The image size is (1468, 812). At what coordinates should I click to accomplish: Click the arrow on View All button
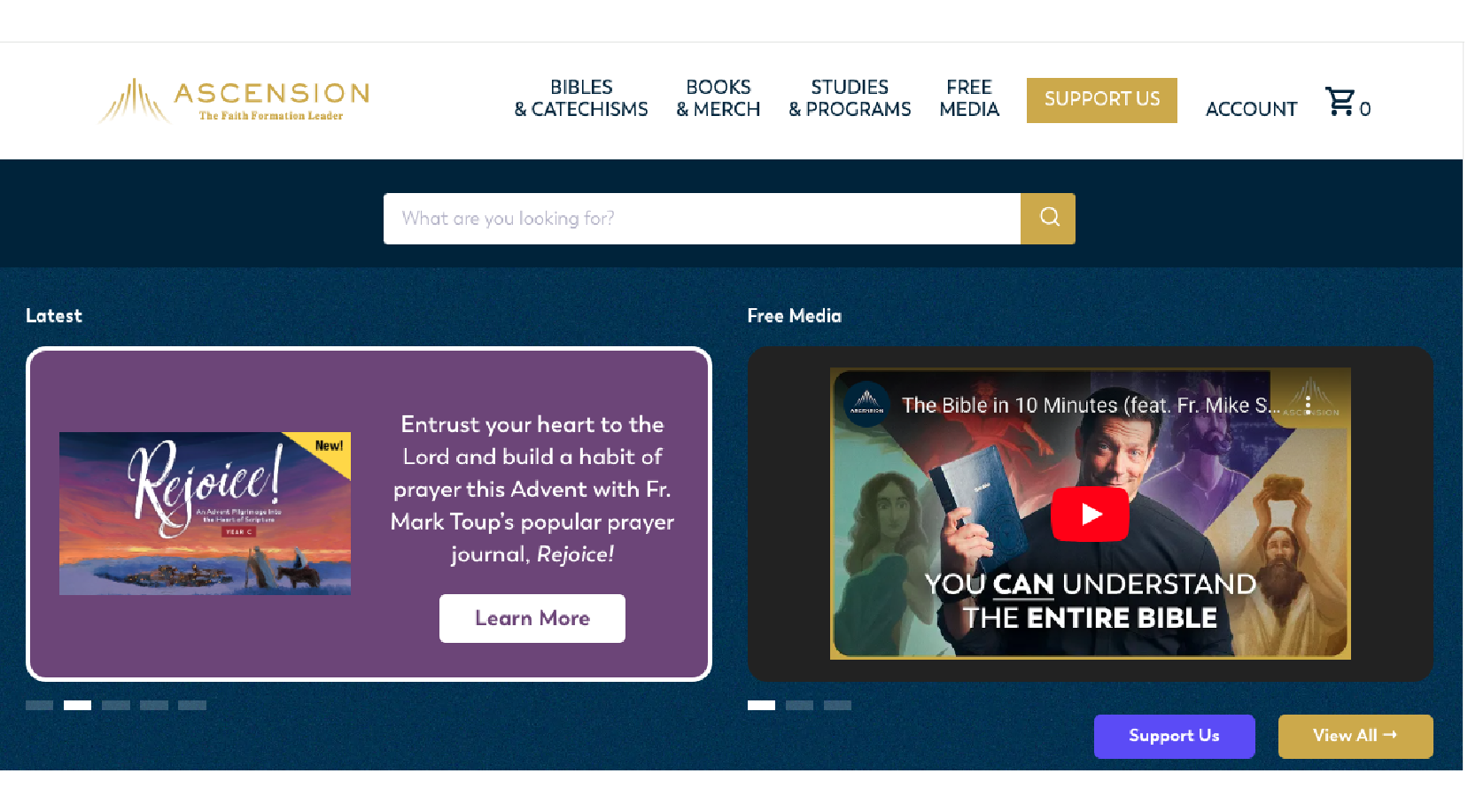1390,735
